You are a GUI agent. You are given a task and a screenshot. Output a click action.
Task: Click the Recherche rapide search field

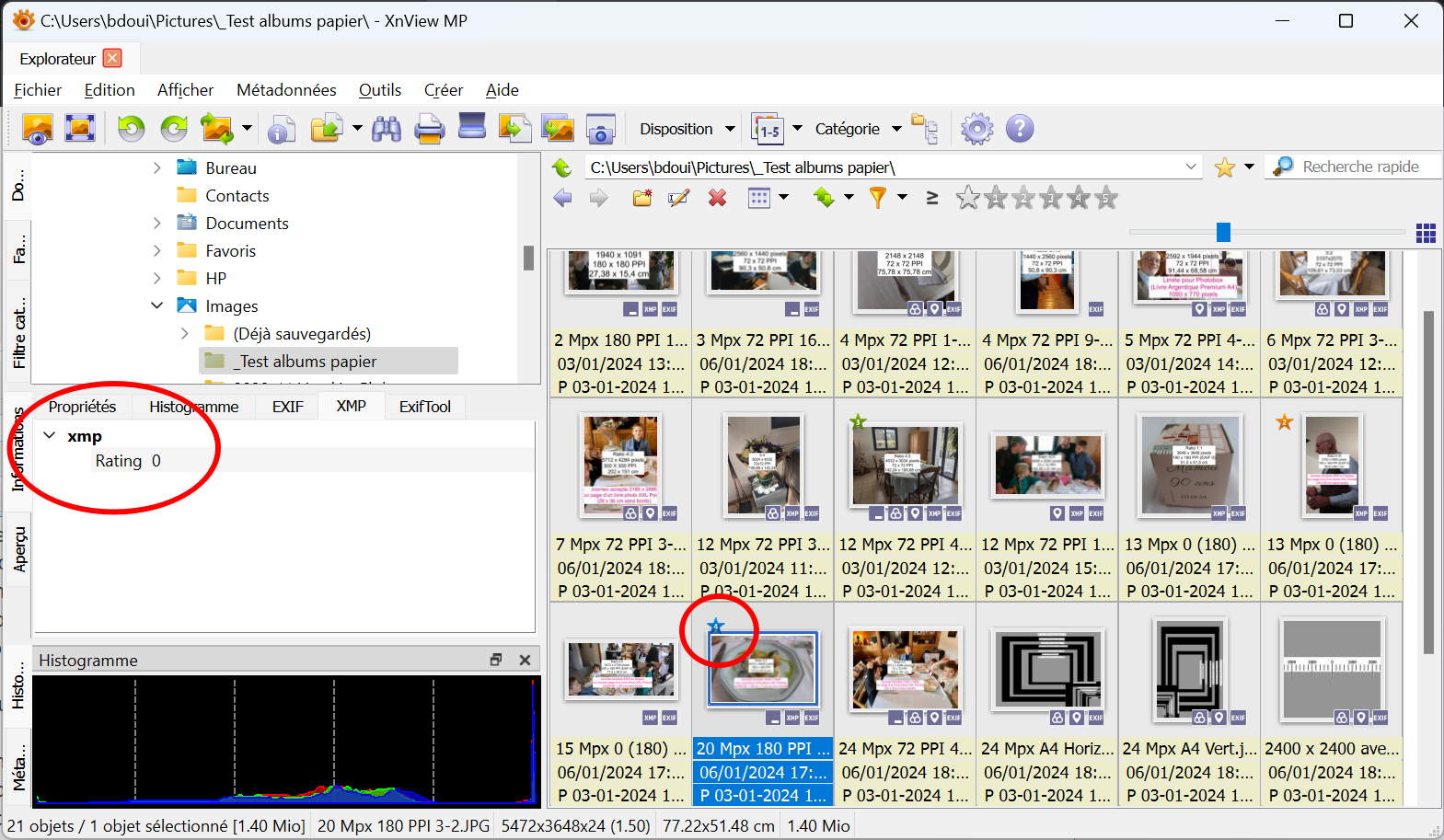(1360, 167)
